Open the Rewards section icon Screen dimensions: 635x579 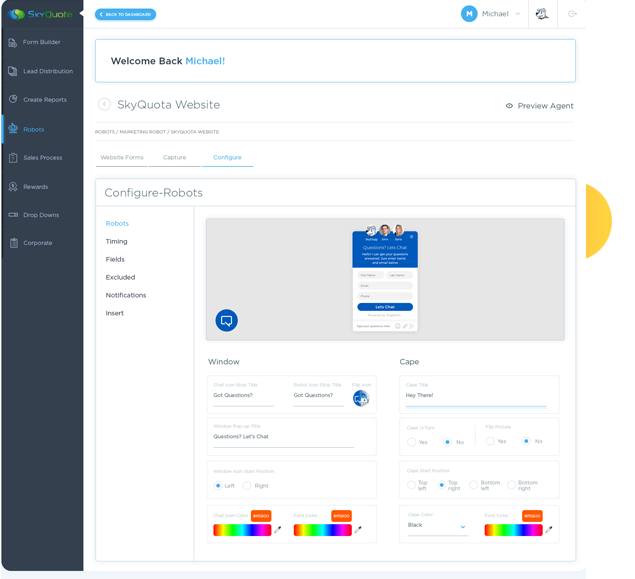(13, 187)
